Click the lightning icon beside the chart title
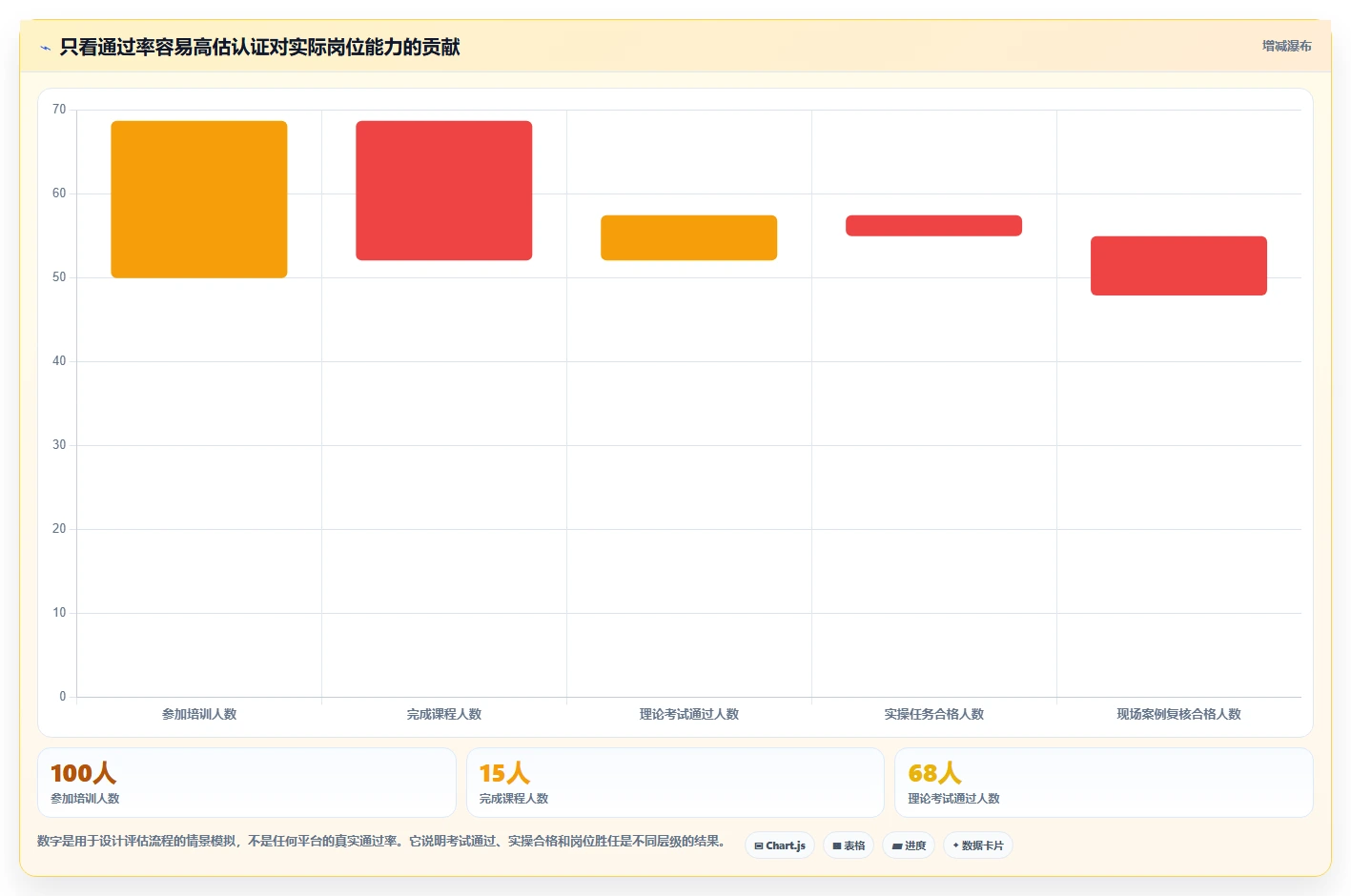The width and height of the screenshot is (1351, 896). tap(45, 48)
